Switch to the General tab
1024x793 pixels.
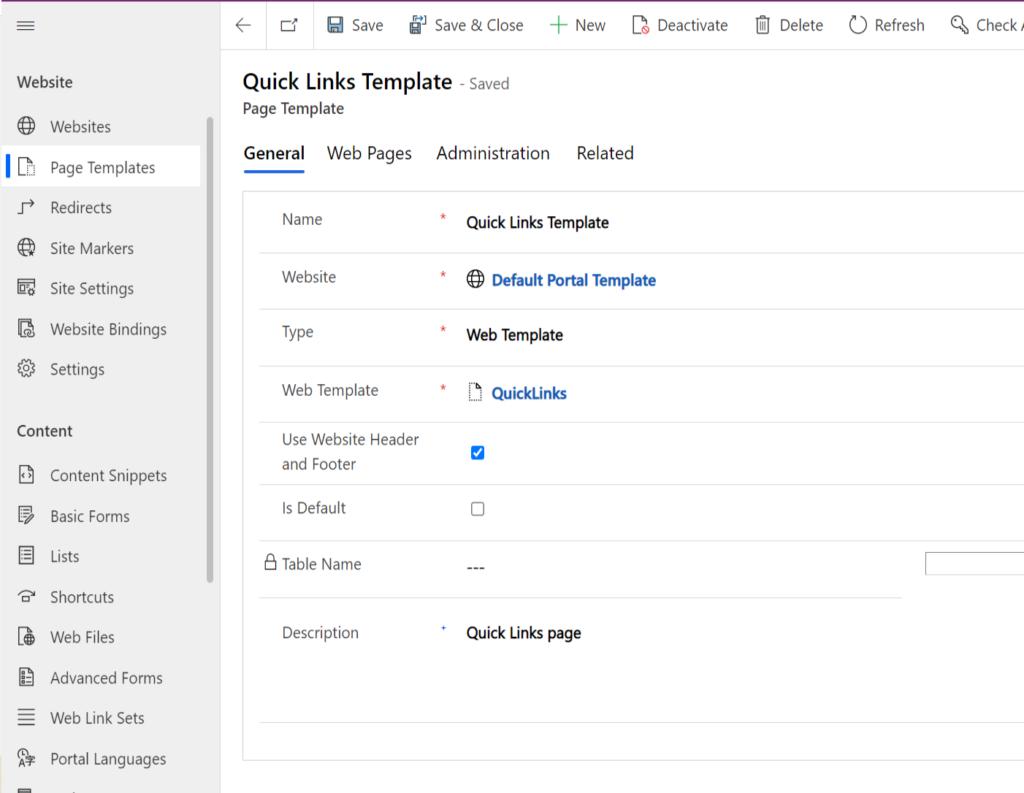click(274, 154)
